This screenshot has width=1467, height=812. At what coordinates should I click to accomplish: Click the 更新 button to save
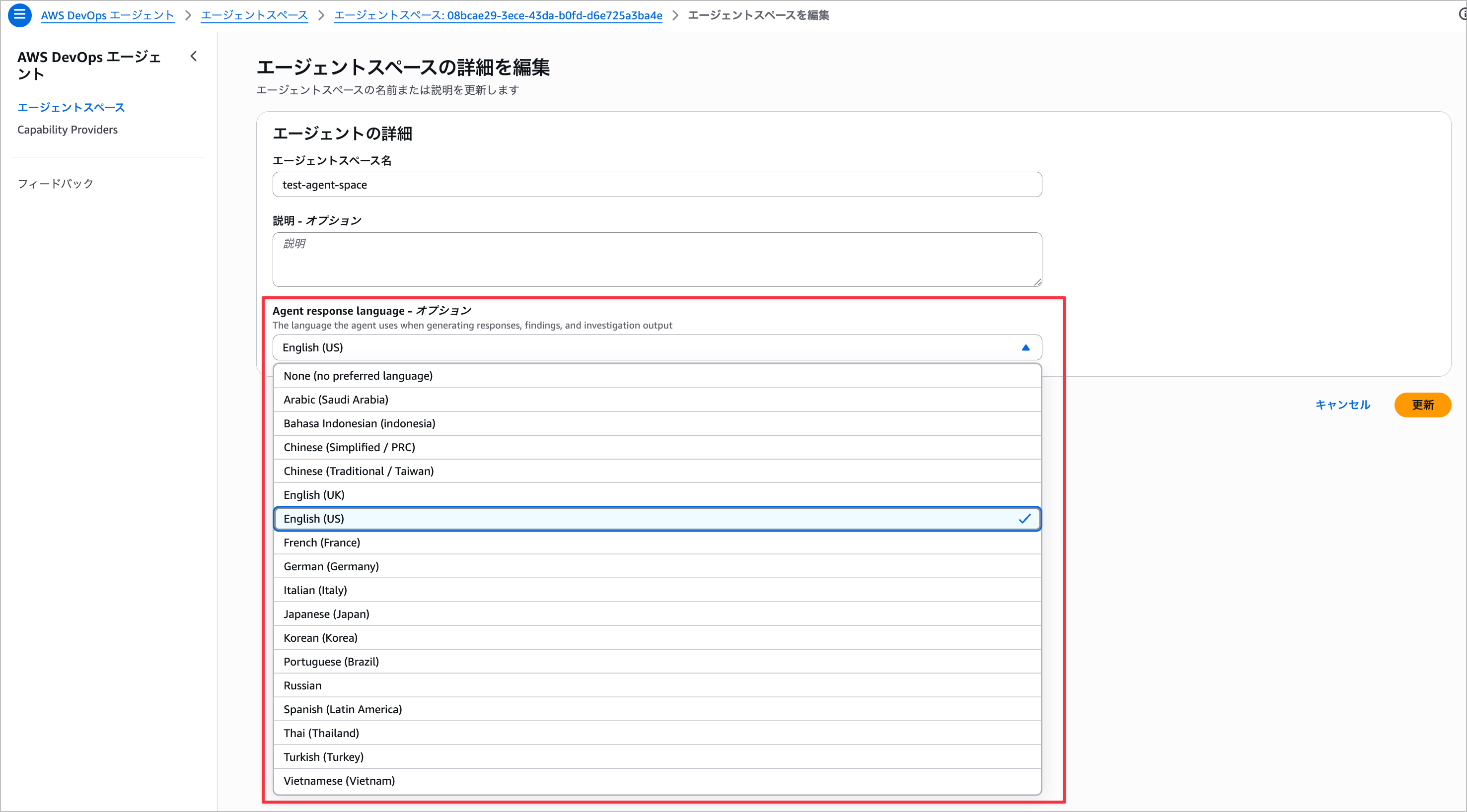(1422, 405)
